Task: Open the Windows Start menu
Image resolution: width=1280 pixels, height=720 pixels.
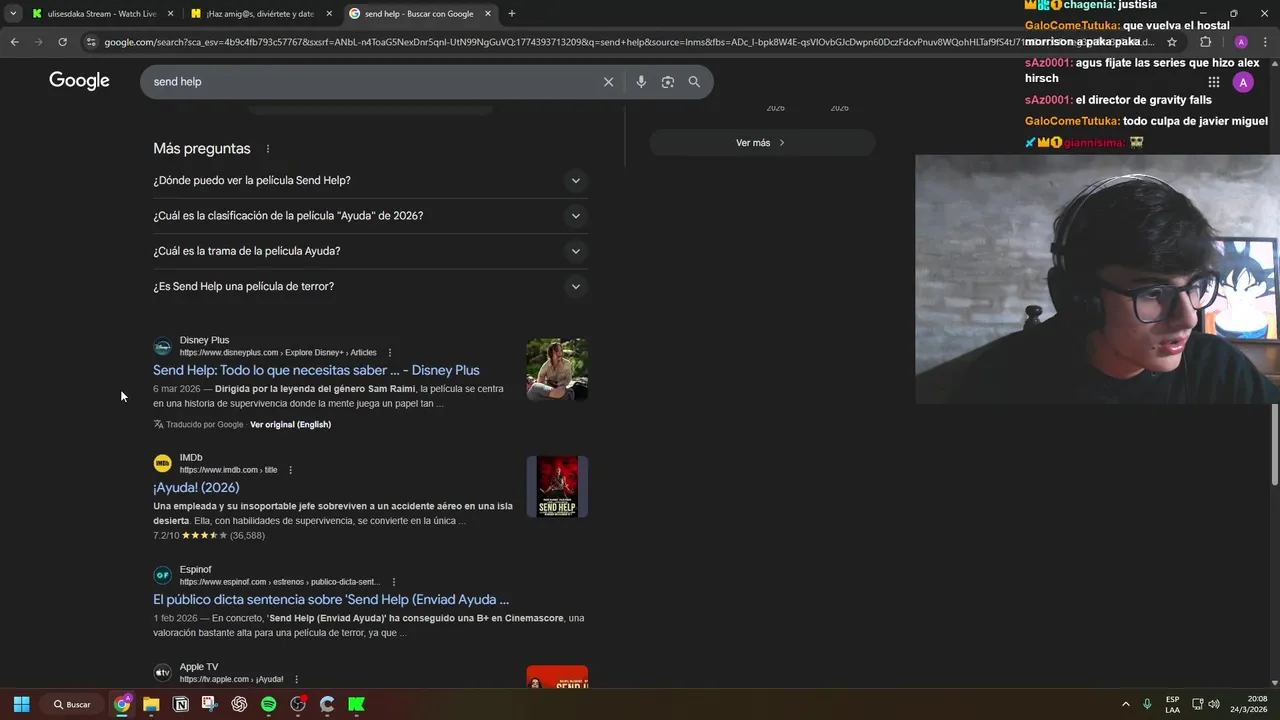Action: (x=21, y=705)
